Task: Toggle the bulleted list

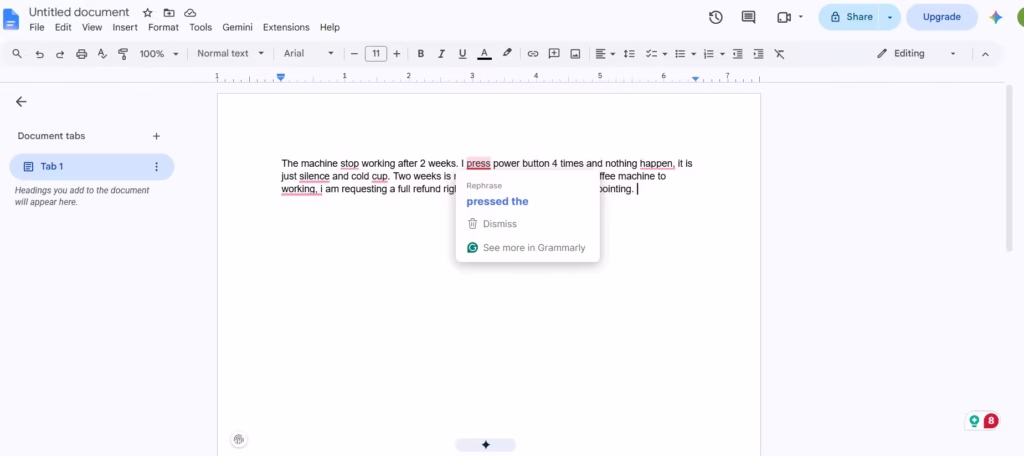Action: (x=680, y=54)
